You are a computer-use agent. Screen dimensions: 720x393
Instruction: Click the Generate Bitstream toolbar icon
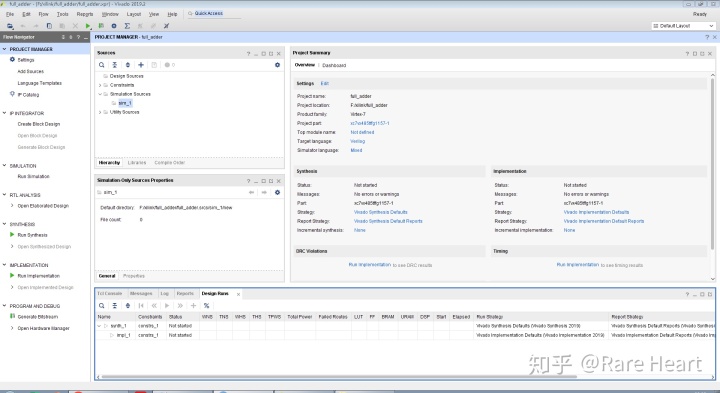(101, 26)
